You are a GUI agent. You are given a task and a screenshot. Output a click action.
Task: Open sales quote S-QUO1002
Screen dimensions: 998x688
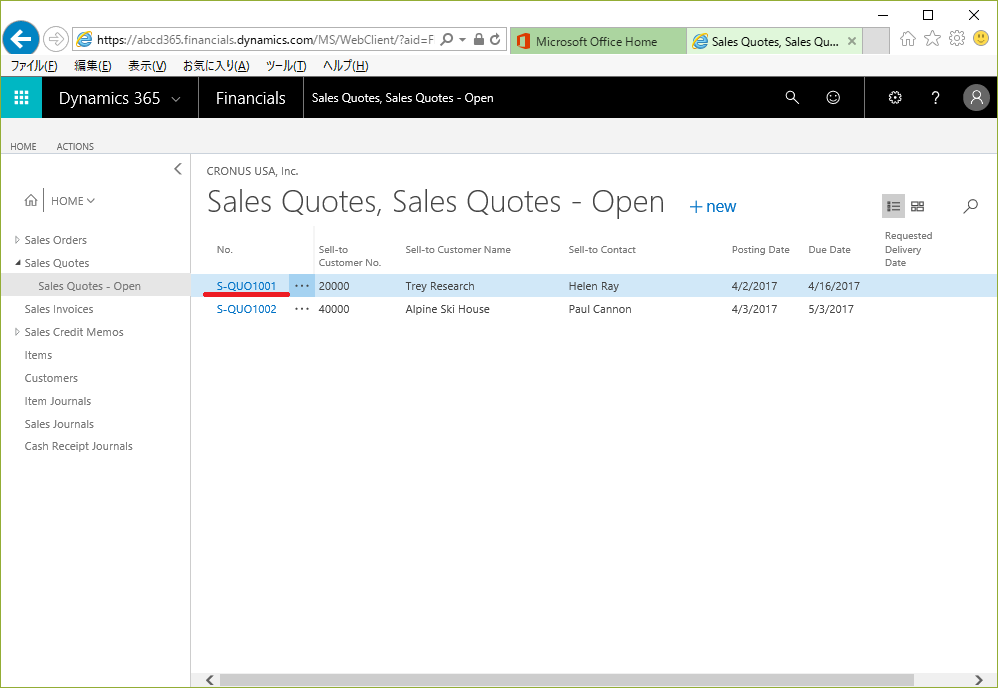click(x=246, y=309)
